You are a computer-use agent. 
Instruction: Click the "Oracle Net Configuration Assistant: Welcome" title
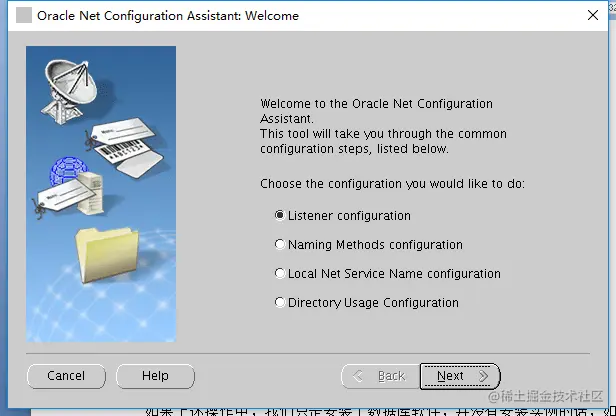[168, 16]
